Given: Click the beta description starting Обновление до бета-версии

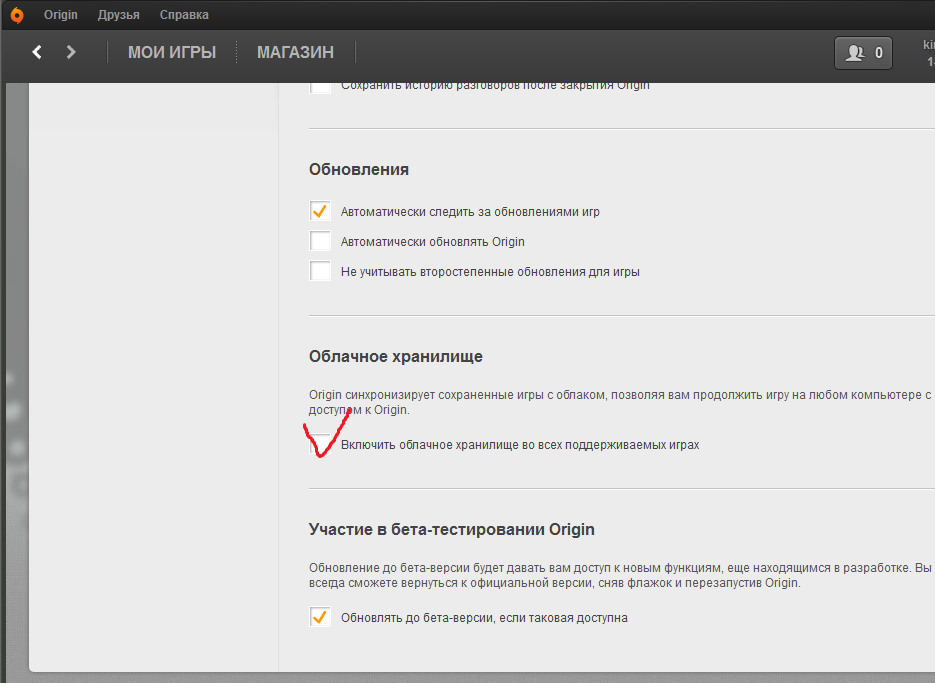Looking at the screenshot, I should point(620,575).
